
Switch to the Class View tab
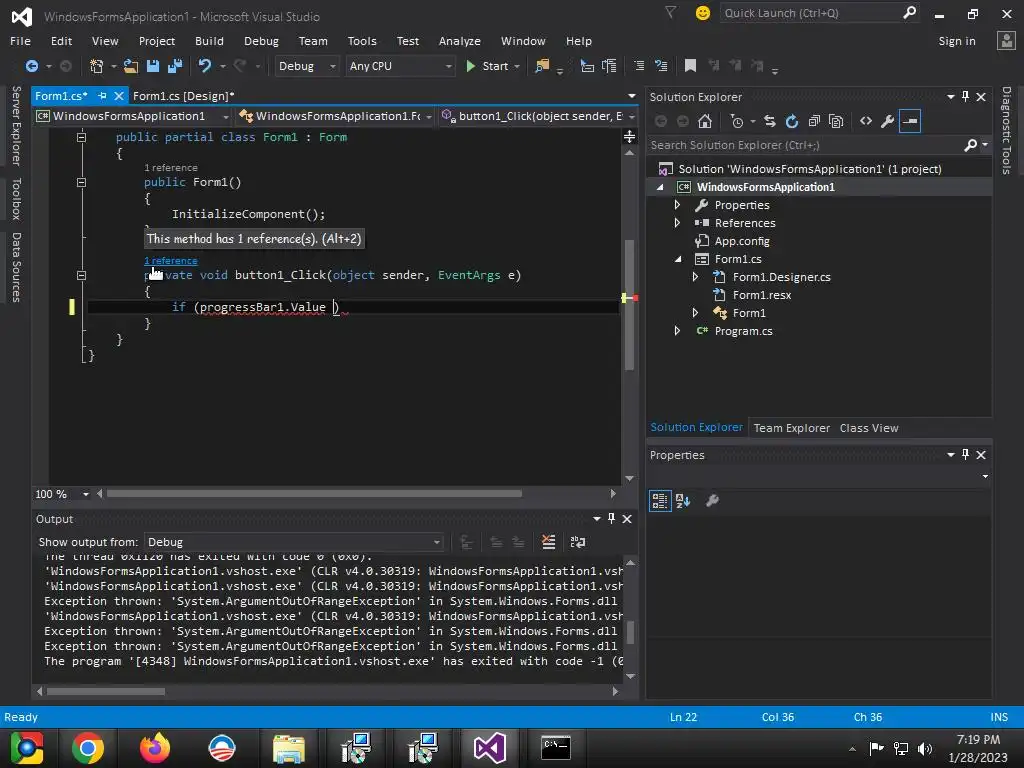coord(869,428)
